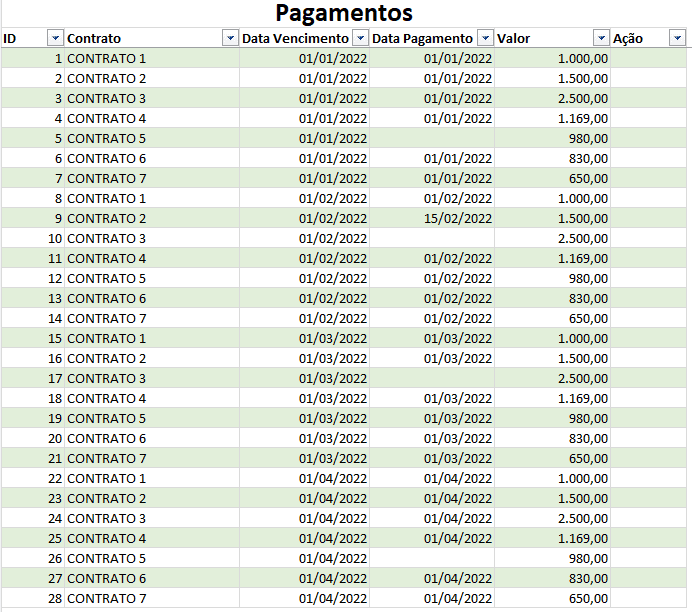
Task: Select value 980,00 in row ID 26
Action: click(x=553, y=559)
